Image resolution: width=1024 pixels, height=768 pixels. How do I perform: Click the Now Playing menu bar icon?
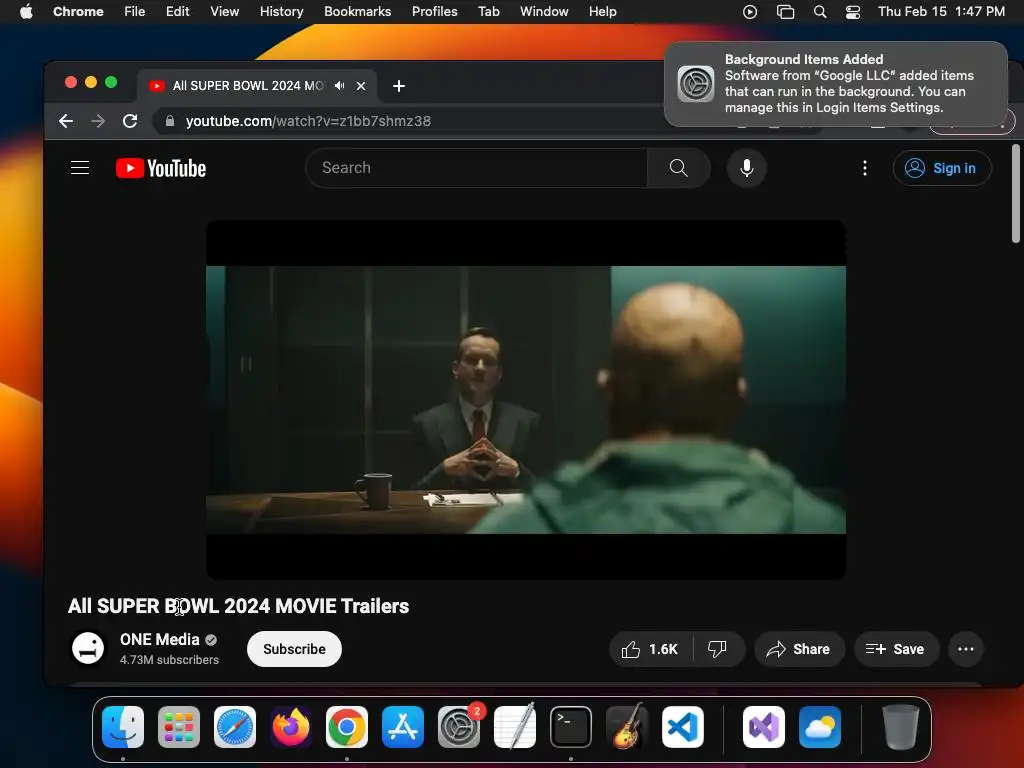(x=750, y=12)
